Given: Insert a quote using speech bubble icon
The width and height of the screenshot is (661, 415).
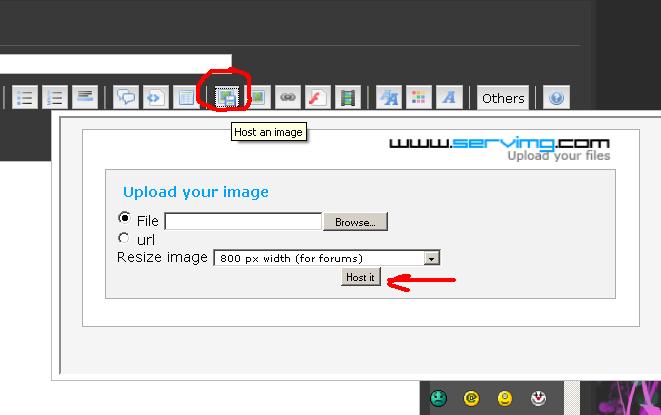Looking at the screenshot, I should click(x=126, y=97).
